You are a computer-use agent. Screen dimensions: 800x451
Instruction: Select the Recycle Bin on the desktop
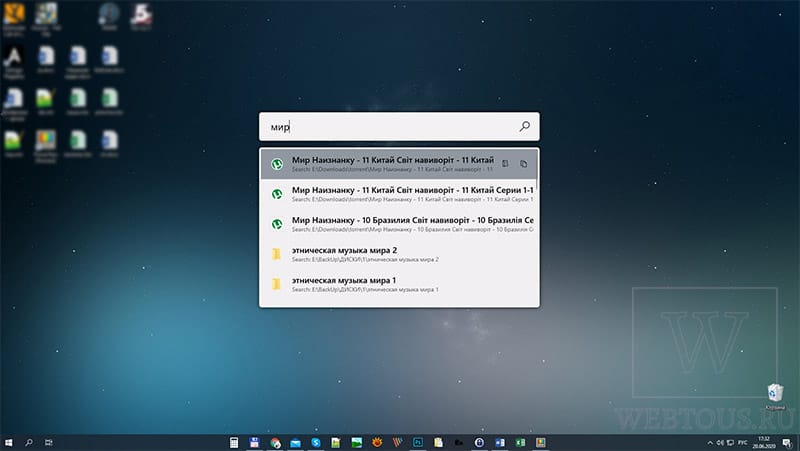pos(776,396)
